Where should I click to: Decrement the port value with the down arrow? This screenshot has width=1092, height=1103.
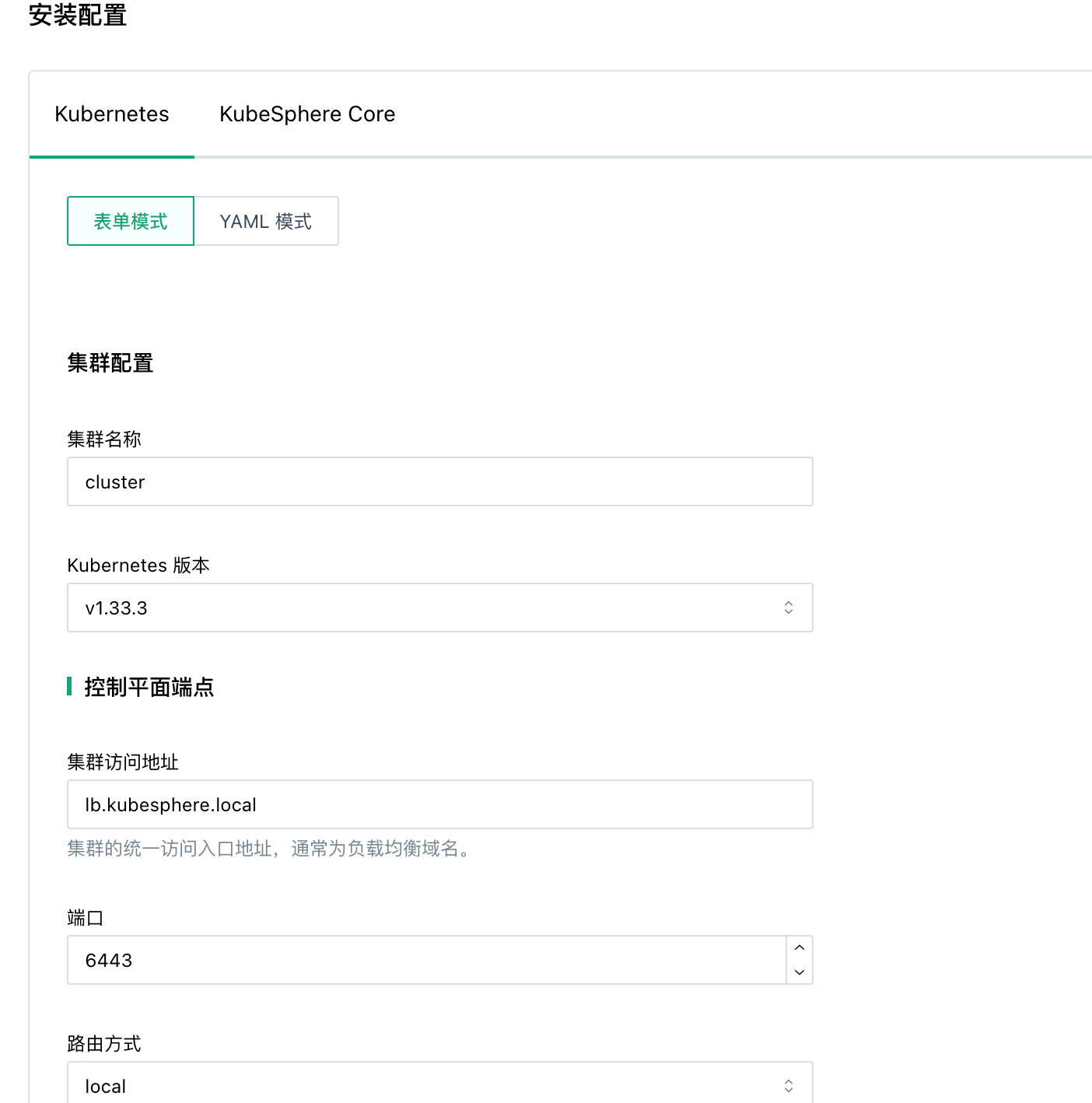click(x=799, y=972)
